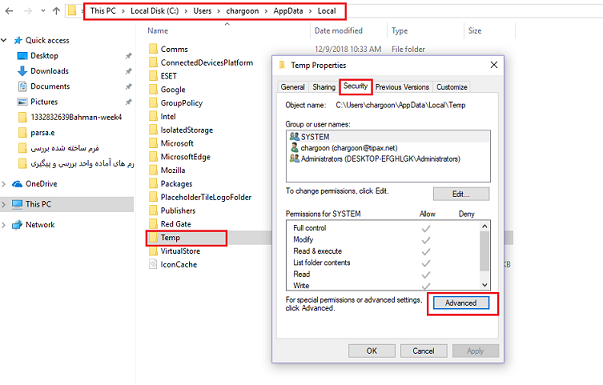Go forward with the forward arrow
Image resolution: width=603 pixels, height=385 pixels.
28,11
